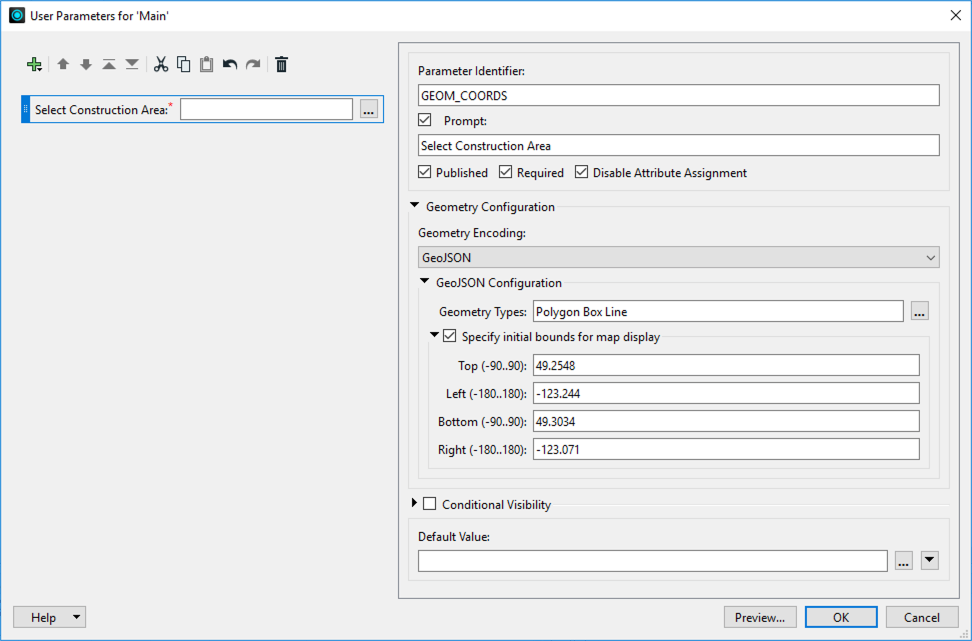Click the Cancel button
This screenshot has width=972, height=641.
point(922,617)
